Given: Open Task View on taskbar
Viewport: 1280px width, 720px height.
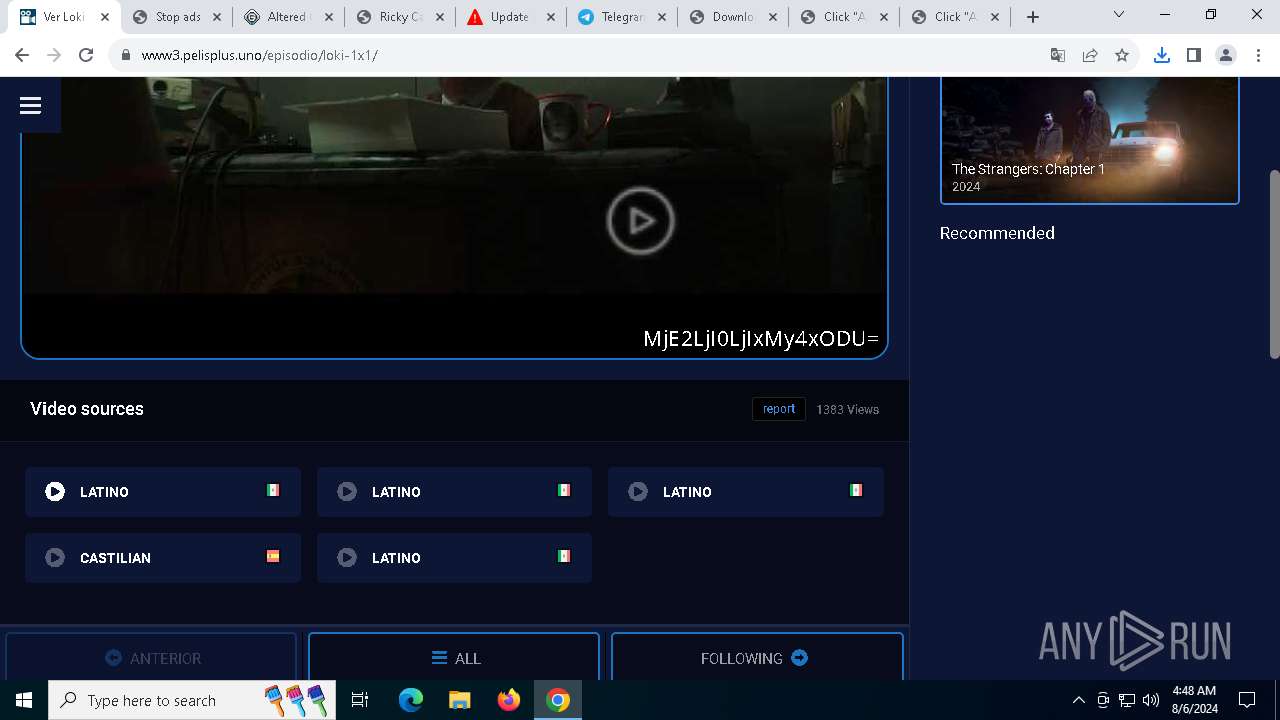Looking at the screenshot, I should [x=360, y=700].
